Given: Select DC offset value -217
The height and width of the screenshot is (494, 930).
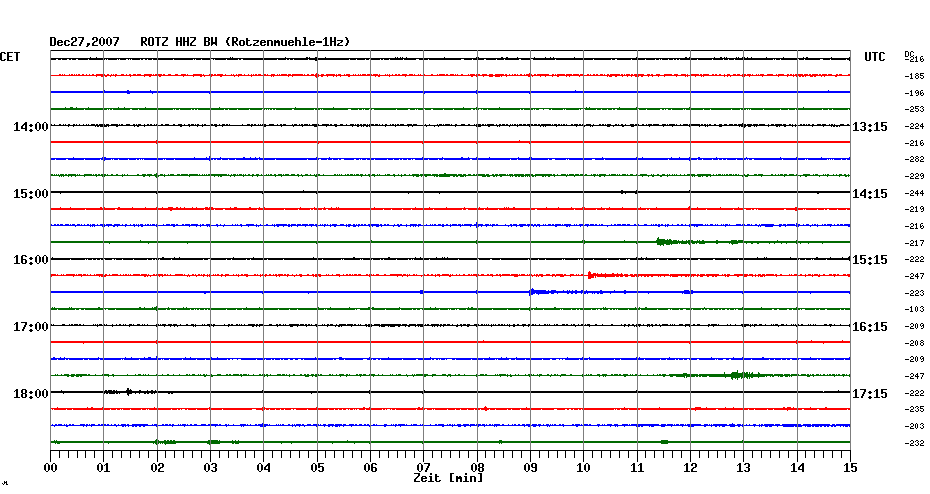Looking at the screenshot, I should (915, 243).
